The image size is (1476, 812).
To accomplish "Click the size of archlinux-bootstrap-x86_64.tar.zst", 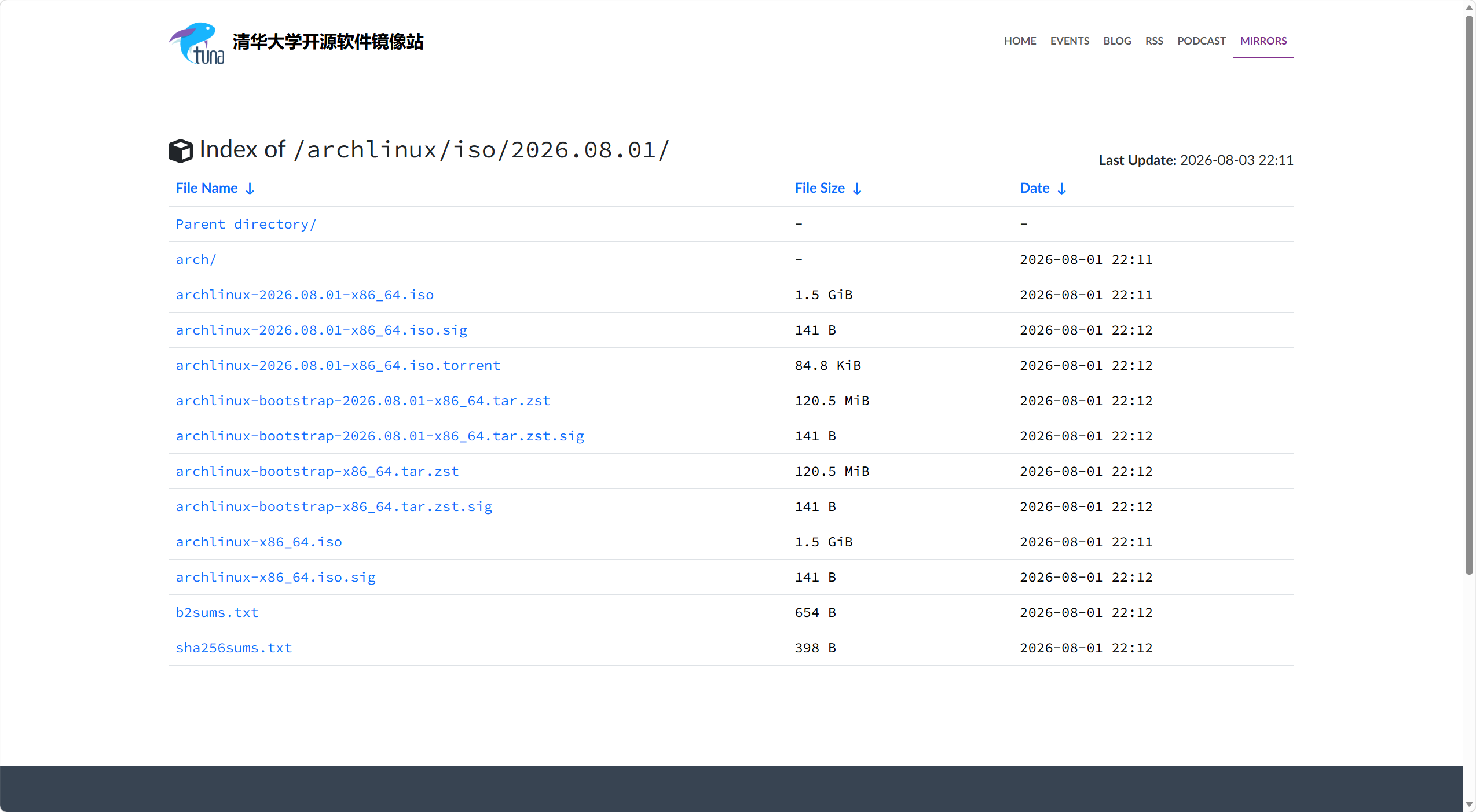I will [832, 471].
